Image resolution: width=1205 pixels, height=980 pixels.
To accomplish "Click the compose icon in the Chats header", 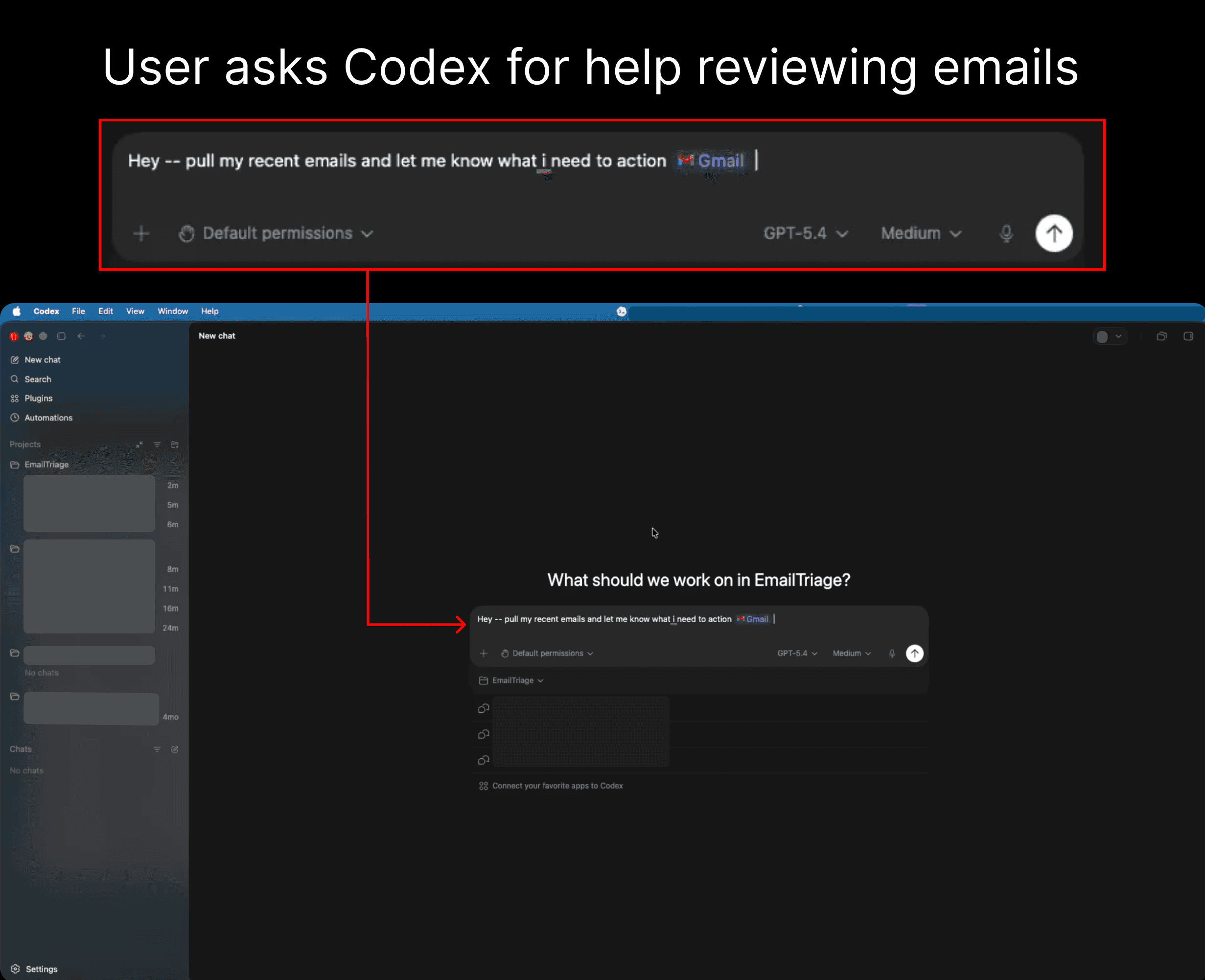I will pyautogui.click(x=175, y=749).
